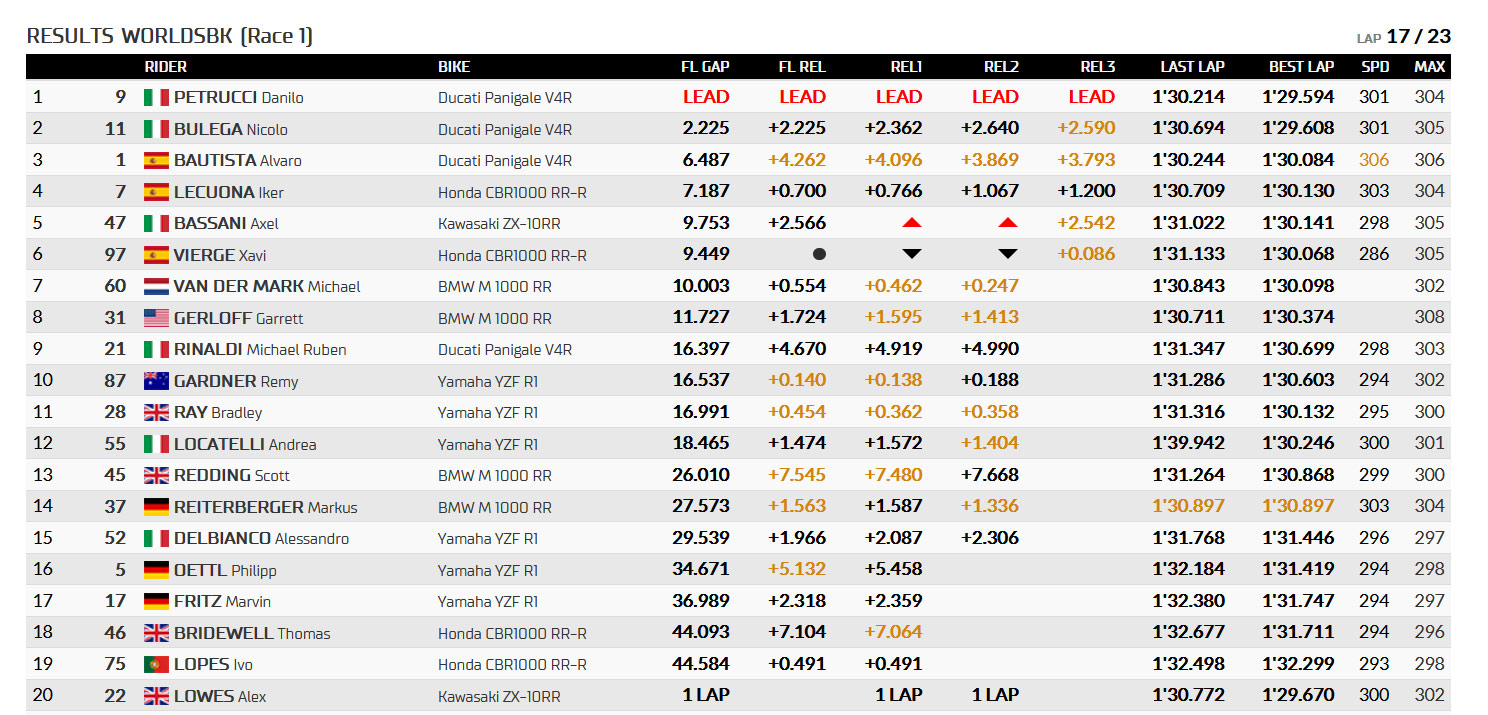Click the UK flag beside REDDING Scott

click(x=156, y=475)
